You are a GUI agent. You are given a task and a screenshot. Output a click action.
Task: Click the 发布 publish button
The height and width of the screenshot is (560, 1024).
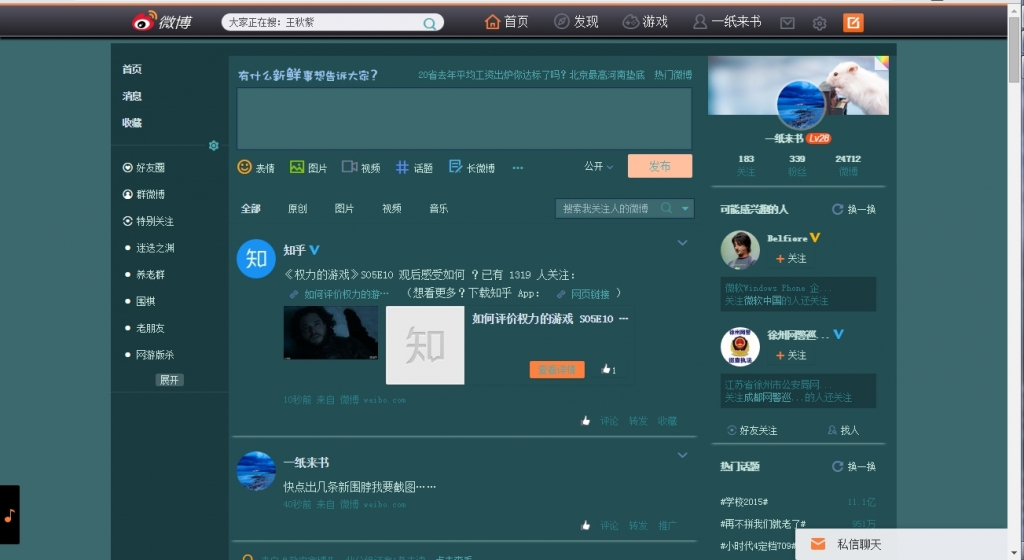pos(660,166)
